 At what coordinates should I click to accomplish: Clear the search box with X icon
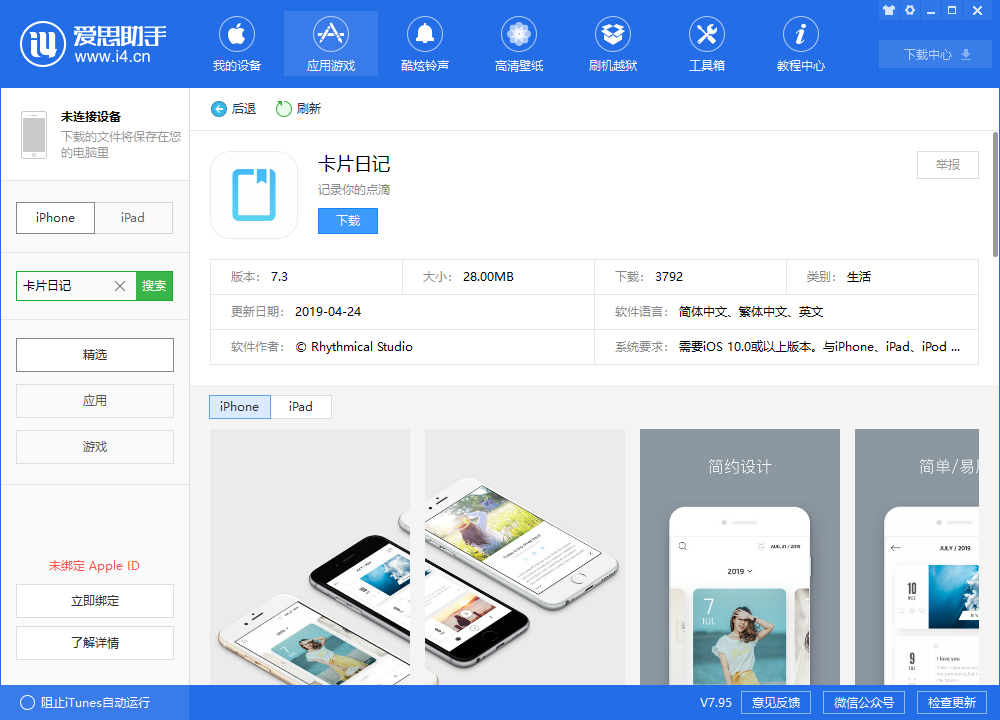pyautogui.click(x=120, y=286)
